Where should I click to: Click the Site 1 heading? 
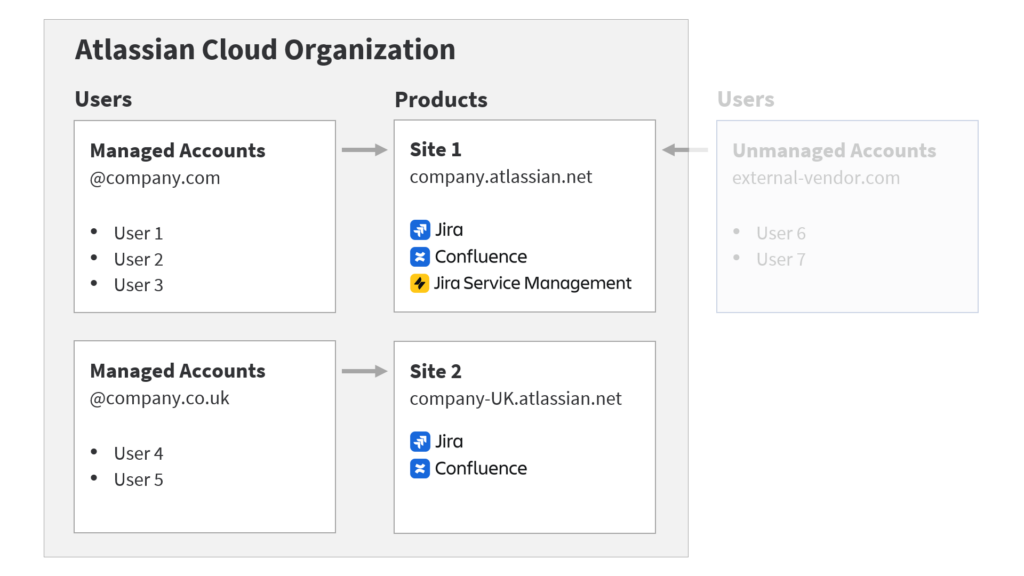(x=435, y=150)
